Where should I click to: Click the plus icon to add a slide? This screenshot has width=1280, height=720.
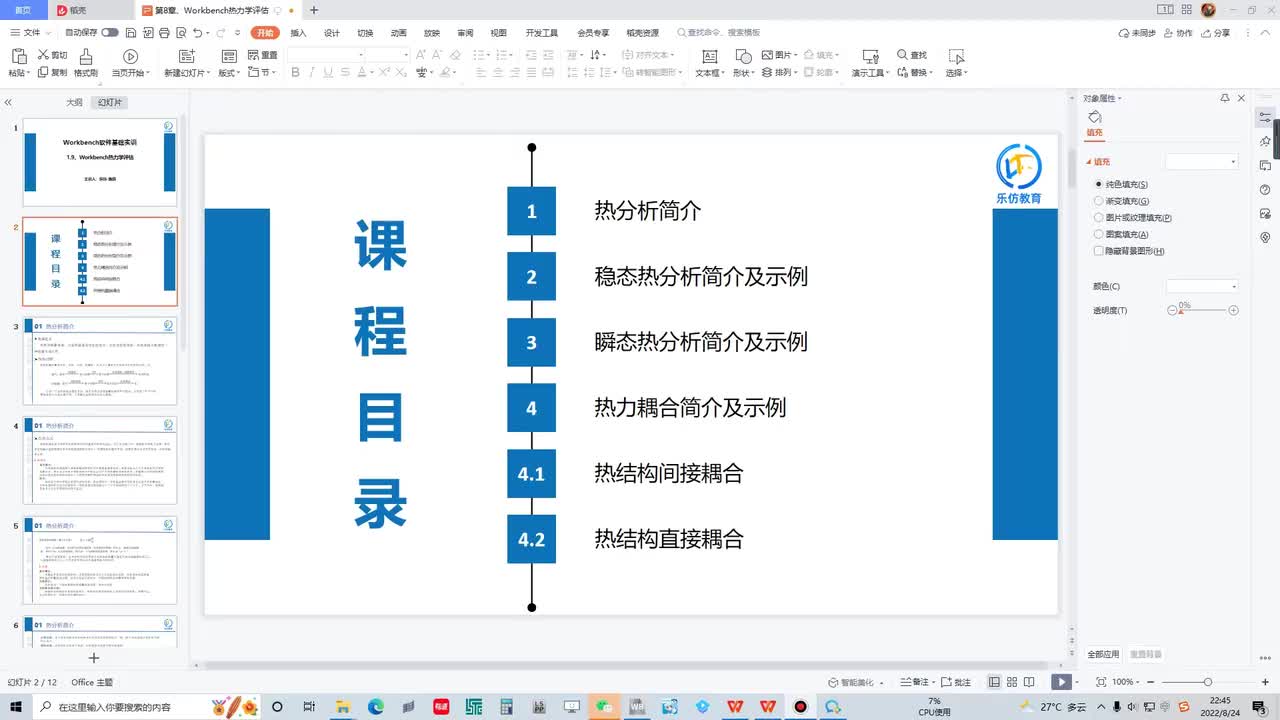tap(94, 658)
